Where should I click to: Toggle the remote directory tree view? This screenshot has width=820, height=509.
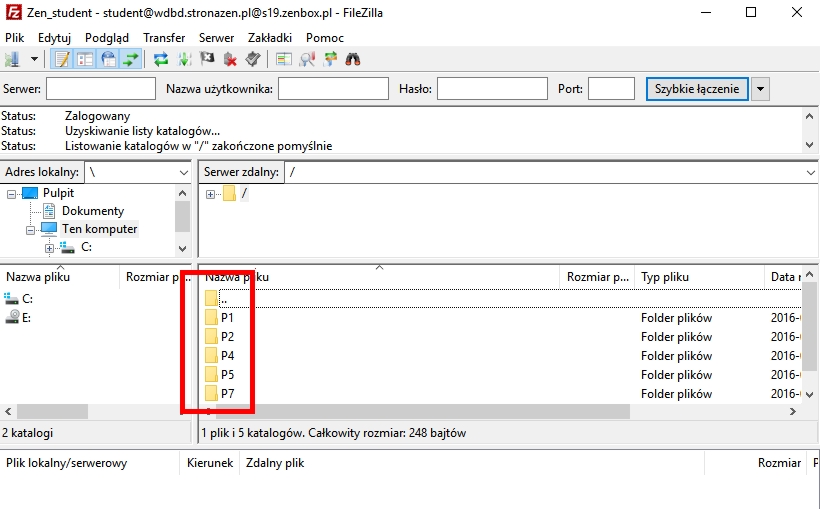coord(108,59)
